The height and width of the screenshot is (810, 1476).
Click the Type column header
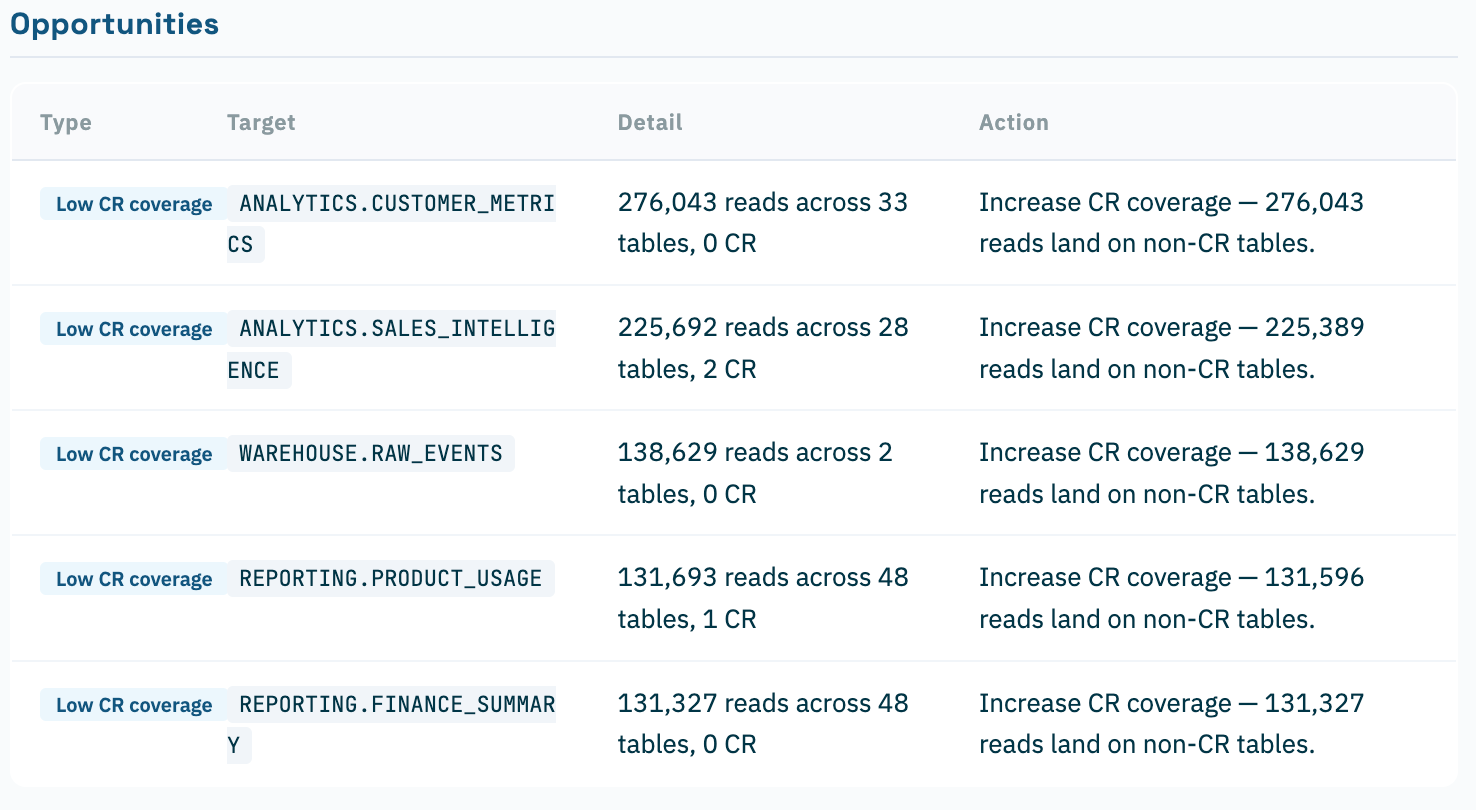[x=66, y=123]
